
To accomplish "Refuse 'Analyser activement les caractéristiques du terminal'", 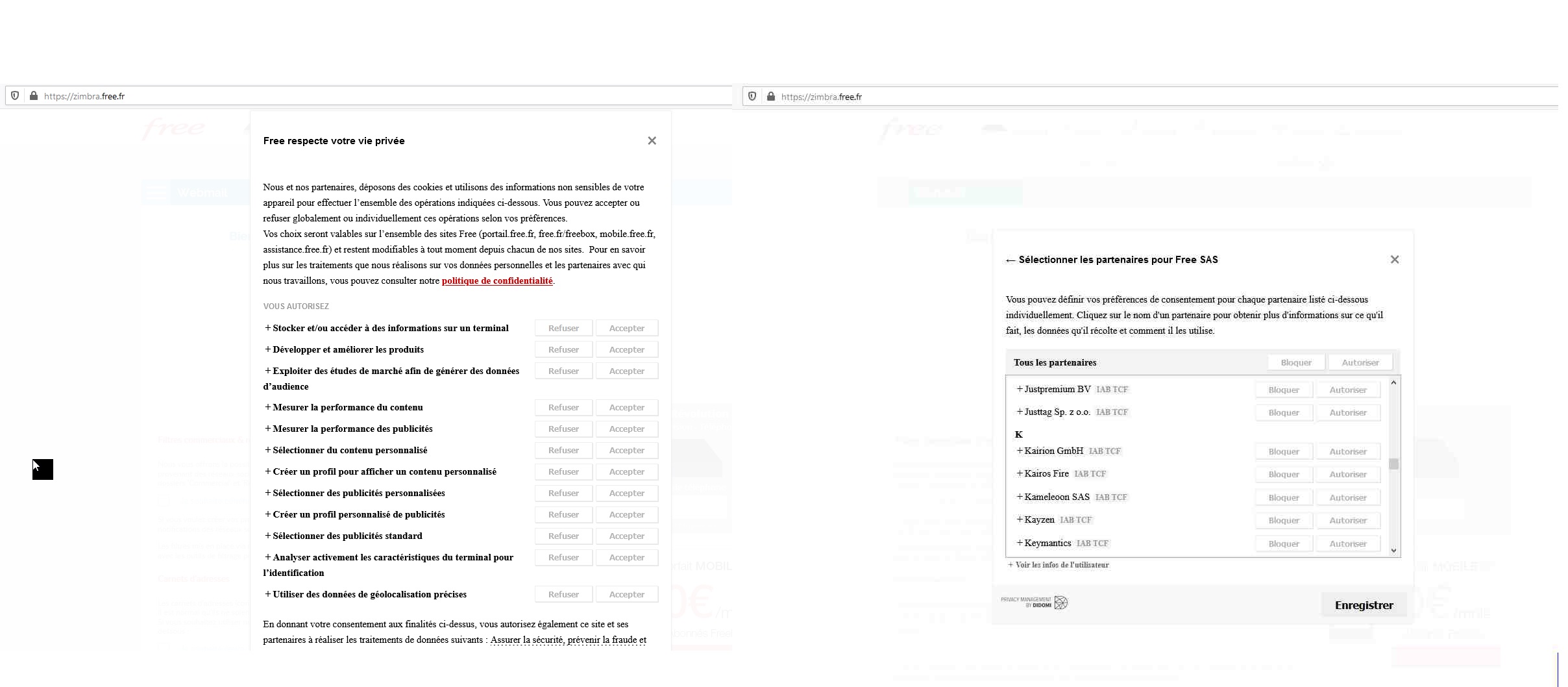I will tap(563, 557).
